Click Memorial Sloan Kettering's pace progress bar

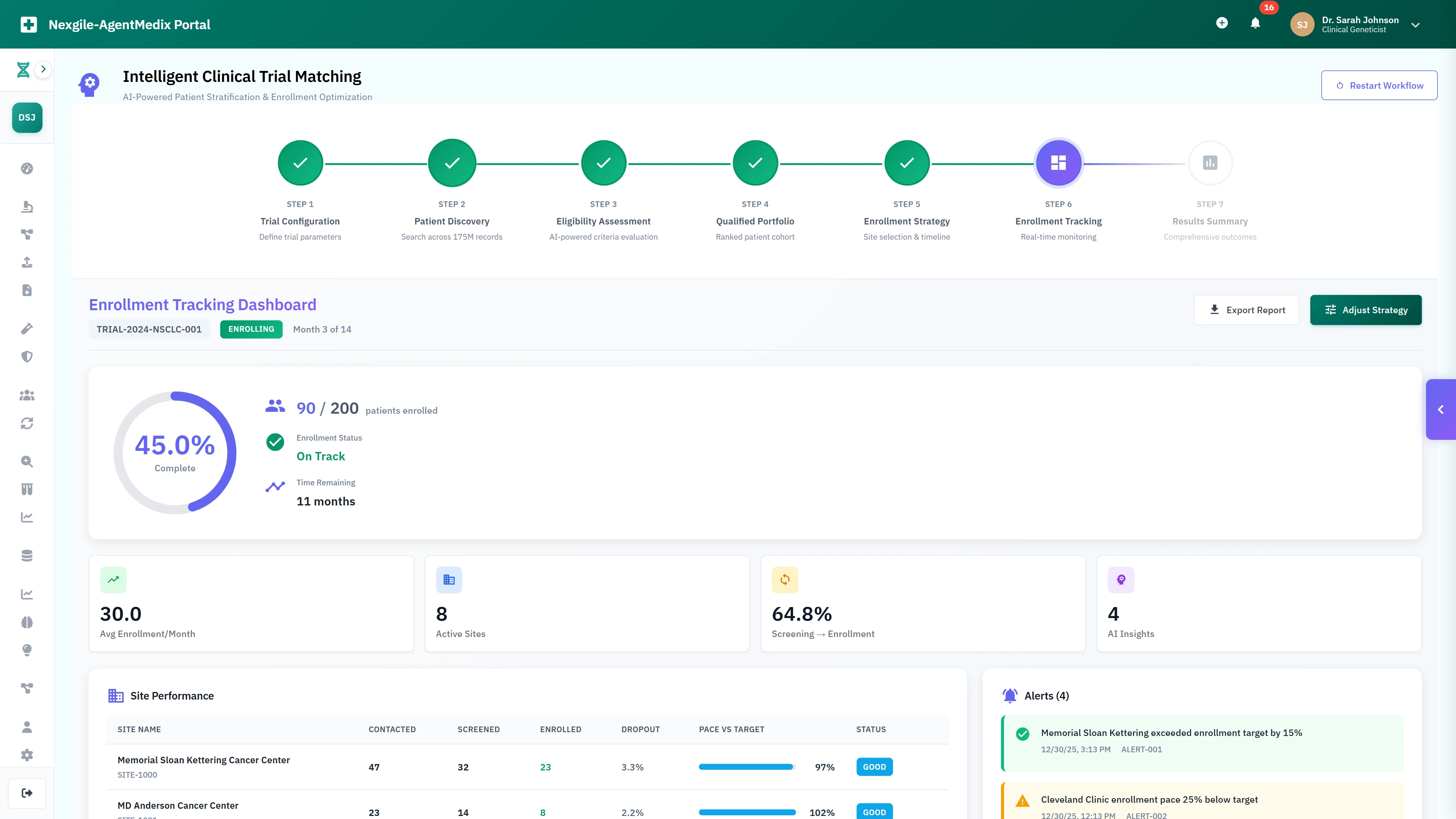point(746,767)
